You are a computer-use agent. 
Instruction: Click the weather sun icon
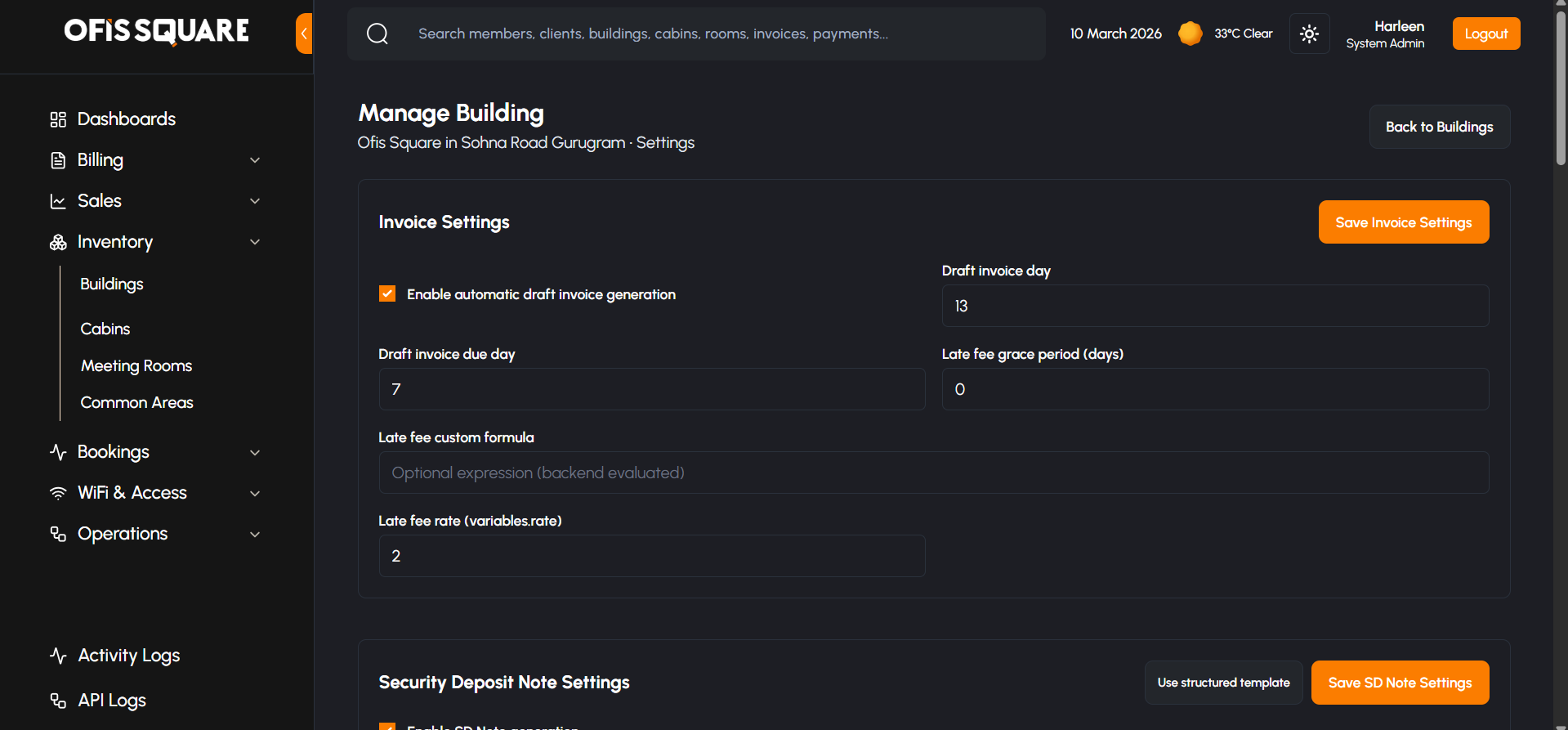[1190, 34]
